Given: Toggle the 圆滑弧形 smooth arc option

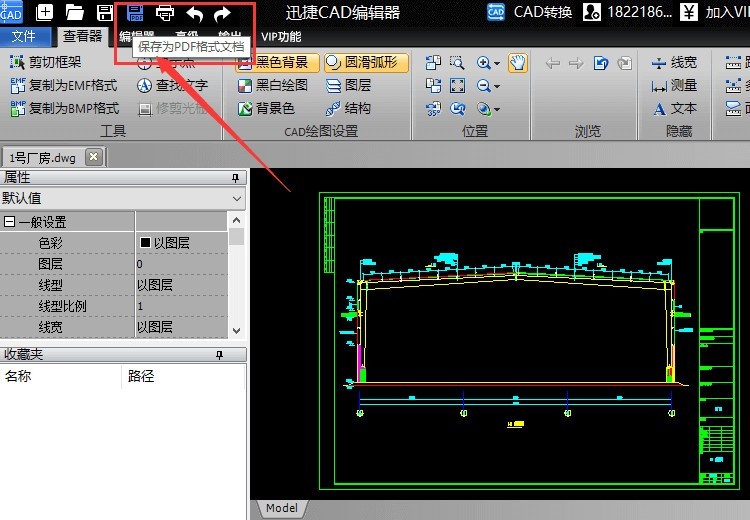Looking at the screenshot, I should point(361,63).
